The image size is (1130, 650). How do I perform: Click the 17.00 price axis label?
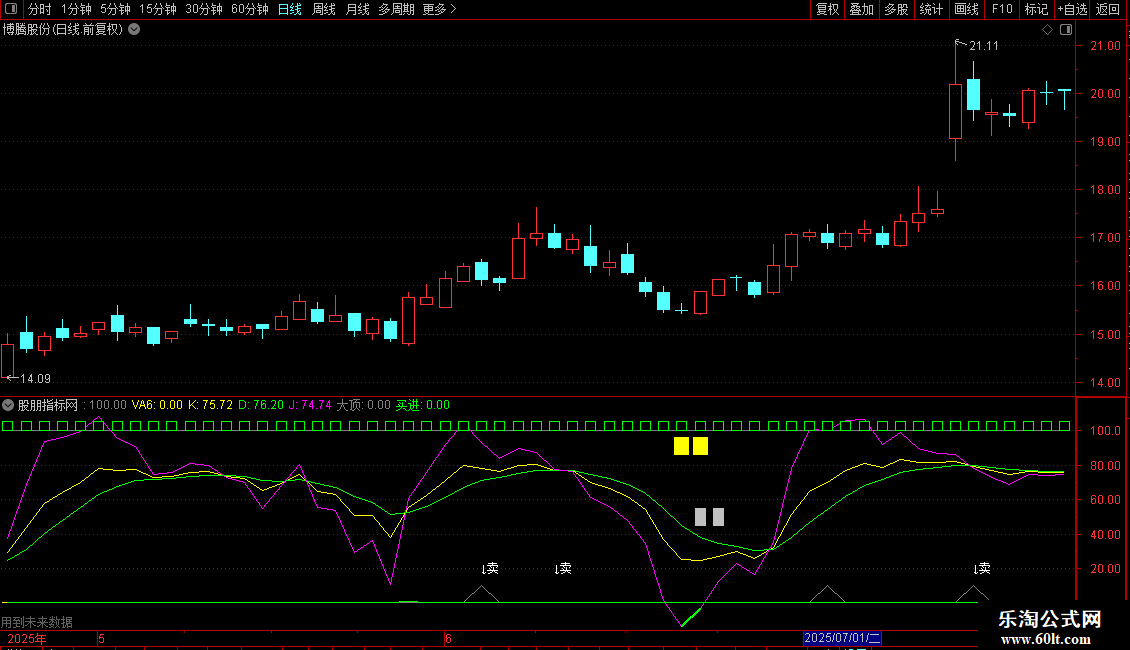point(1105,238)
